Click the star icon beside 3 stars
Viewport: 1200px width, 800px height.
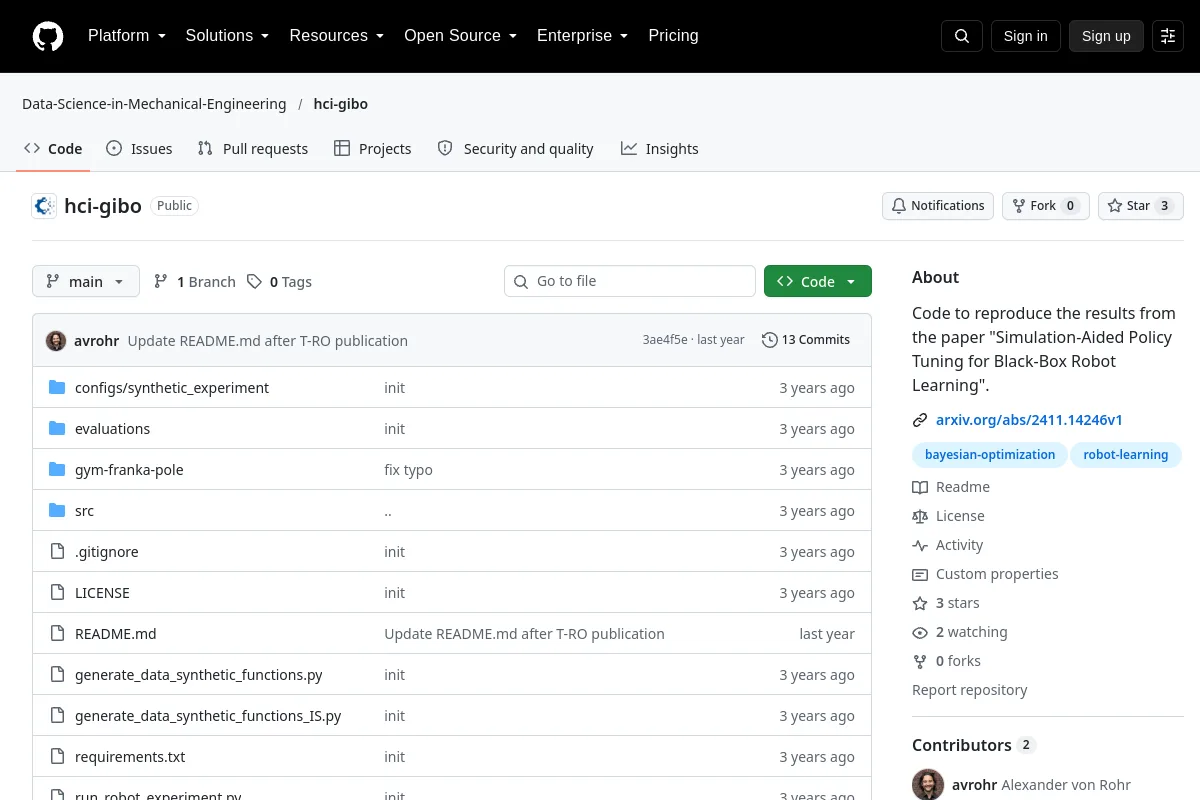[920, 603]
